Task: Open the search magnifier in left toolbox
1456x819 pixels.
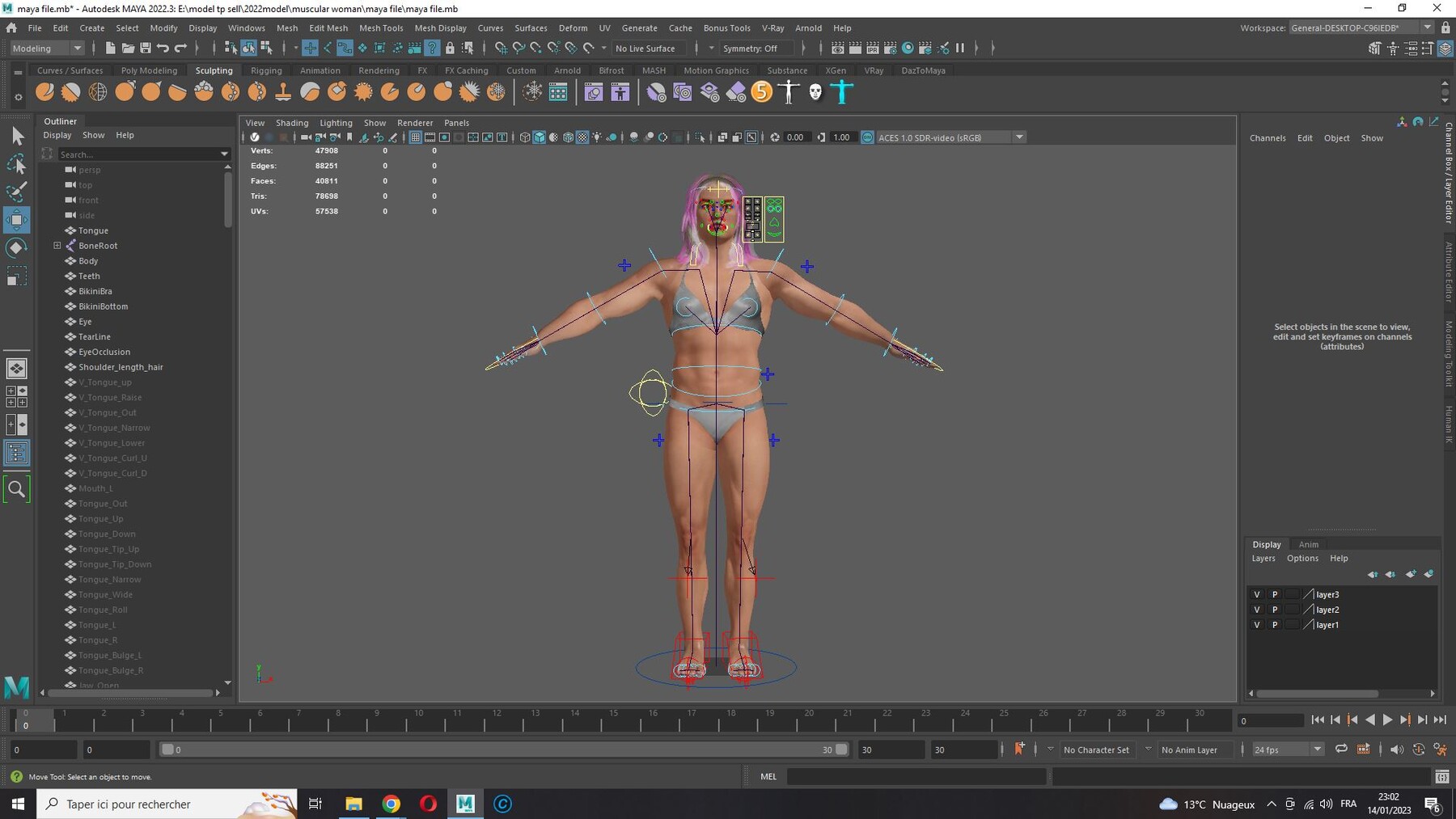Action: pos(16,488)
